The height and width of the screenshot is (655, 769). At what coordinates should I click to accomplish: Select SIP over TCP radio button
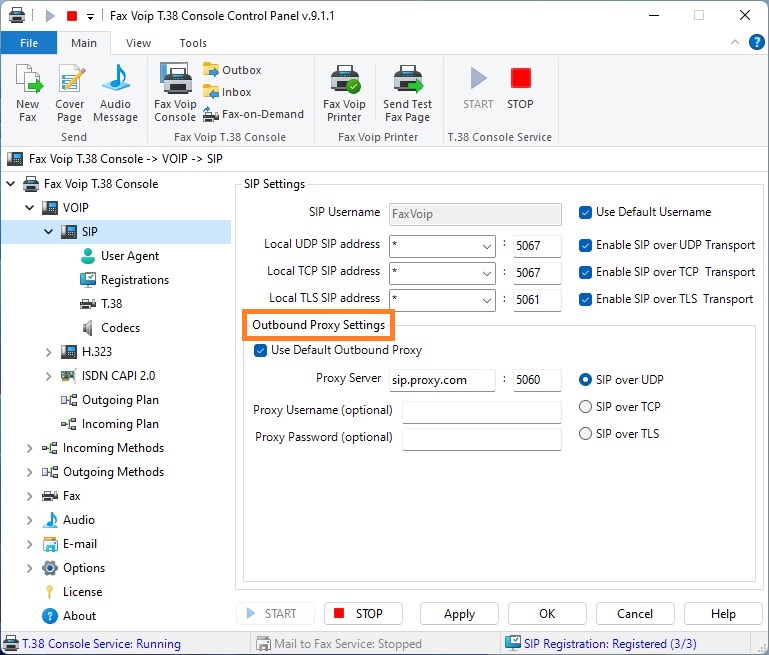click(585, 406)
